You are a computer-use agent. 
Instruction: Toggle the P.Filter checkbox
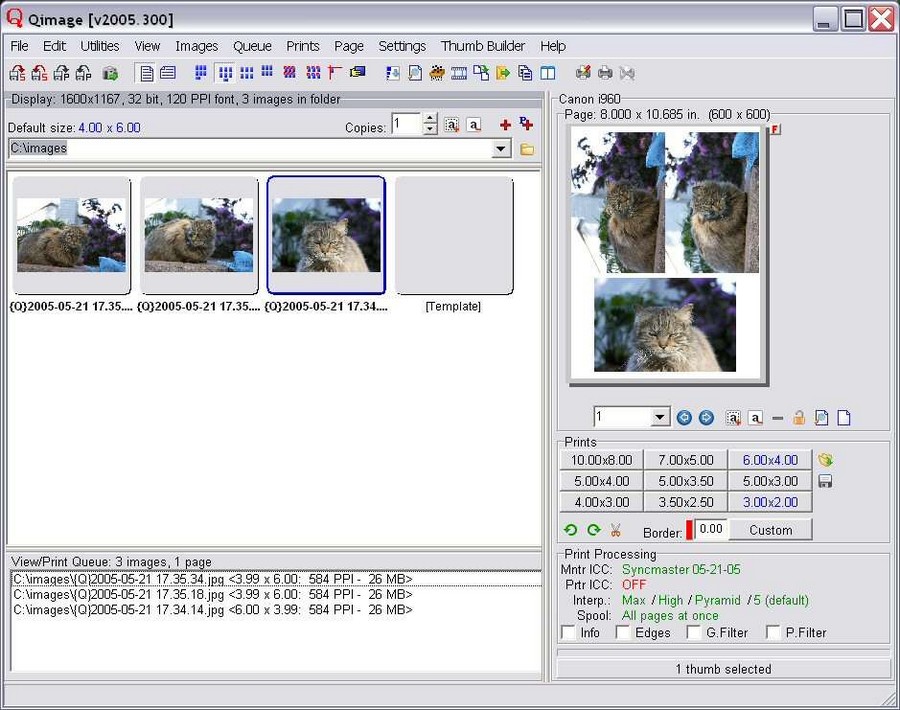(773, 632)
